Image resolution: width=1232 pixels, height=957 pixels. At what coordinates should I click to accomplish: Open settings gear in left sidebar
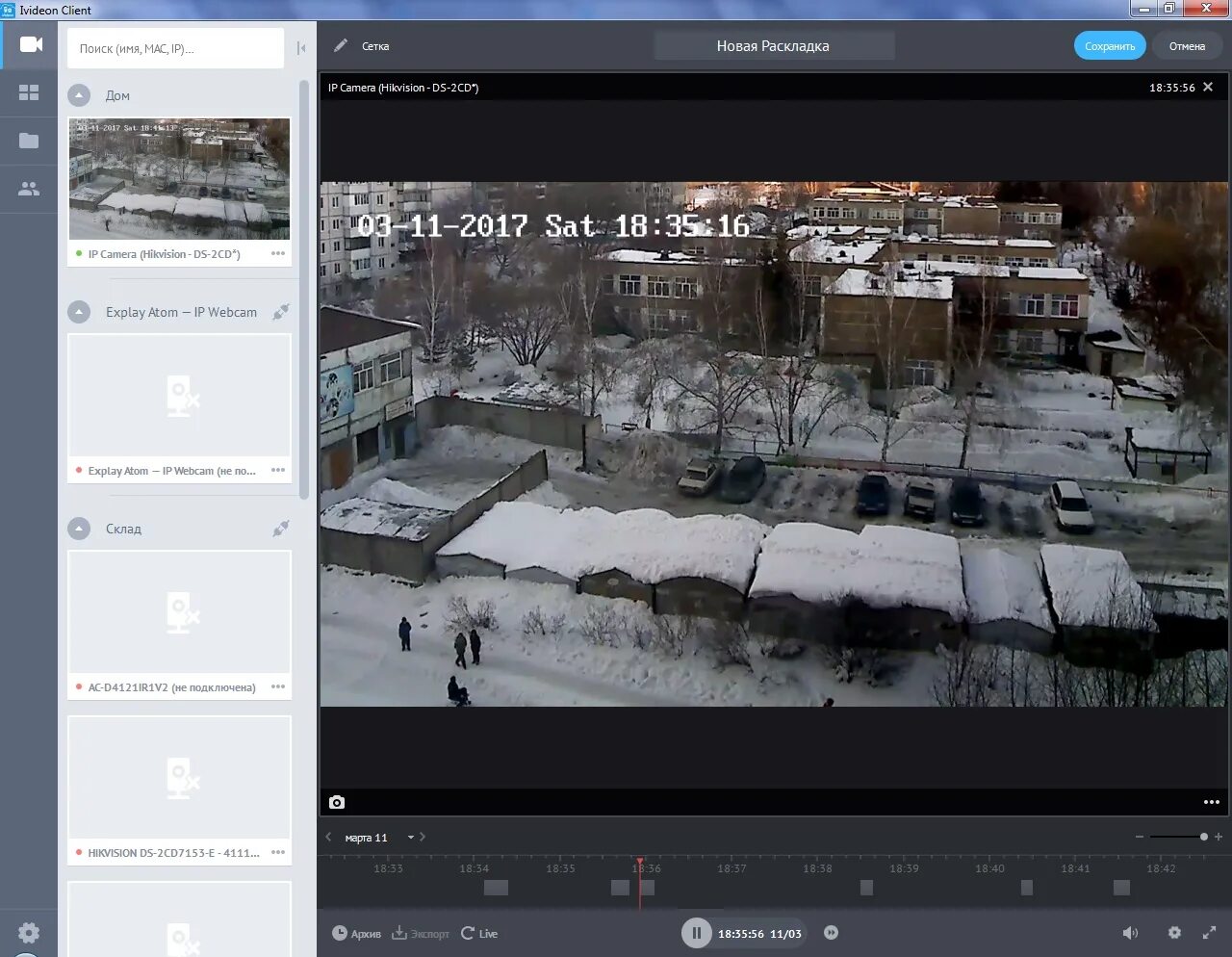pyautogui.click(x=29, y=932)
